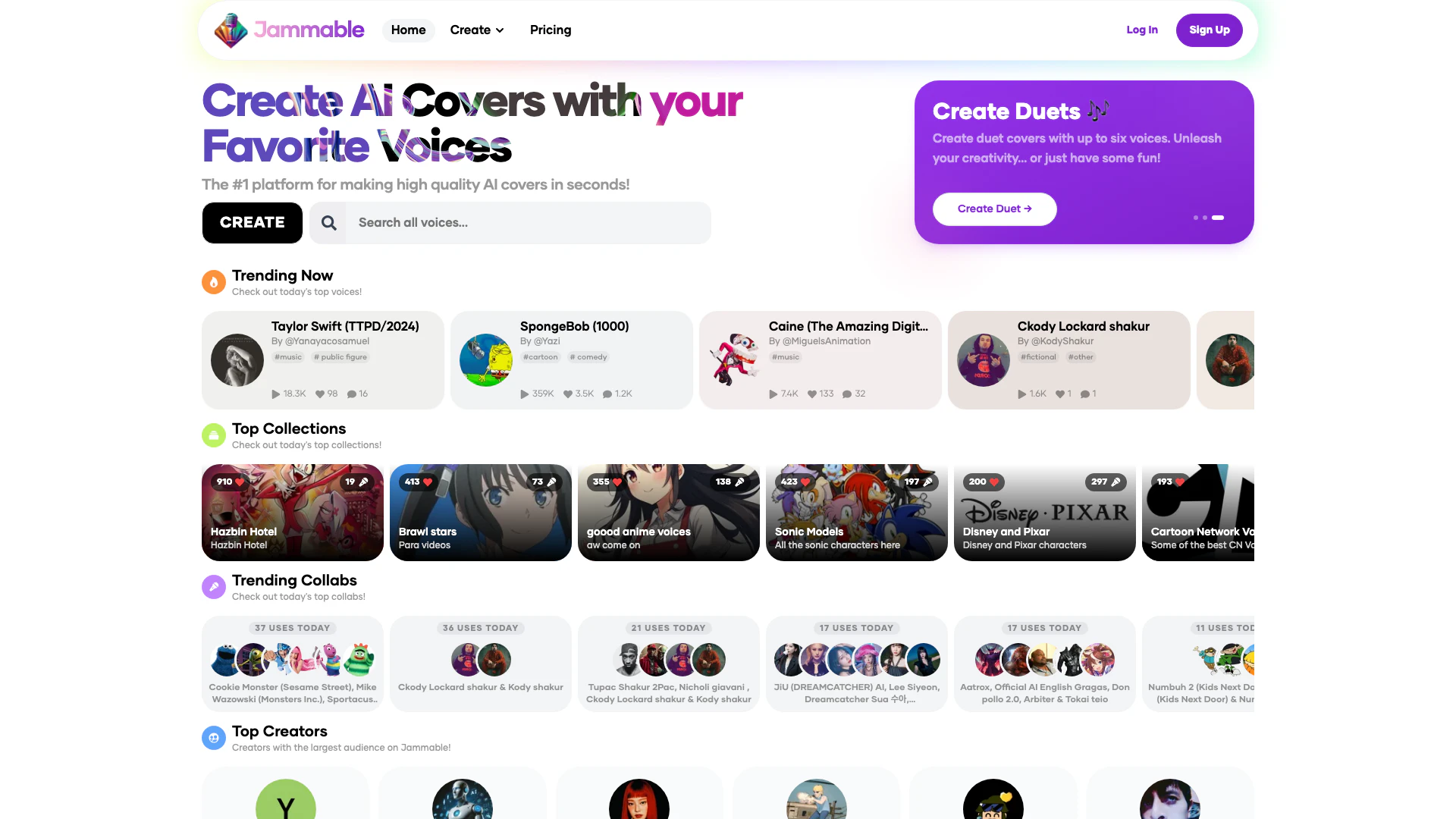The width and height of the screenshot is (1456, 819).
Task: Click play icon on Taylor Swift card
Action: [276, 394]
